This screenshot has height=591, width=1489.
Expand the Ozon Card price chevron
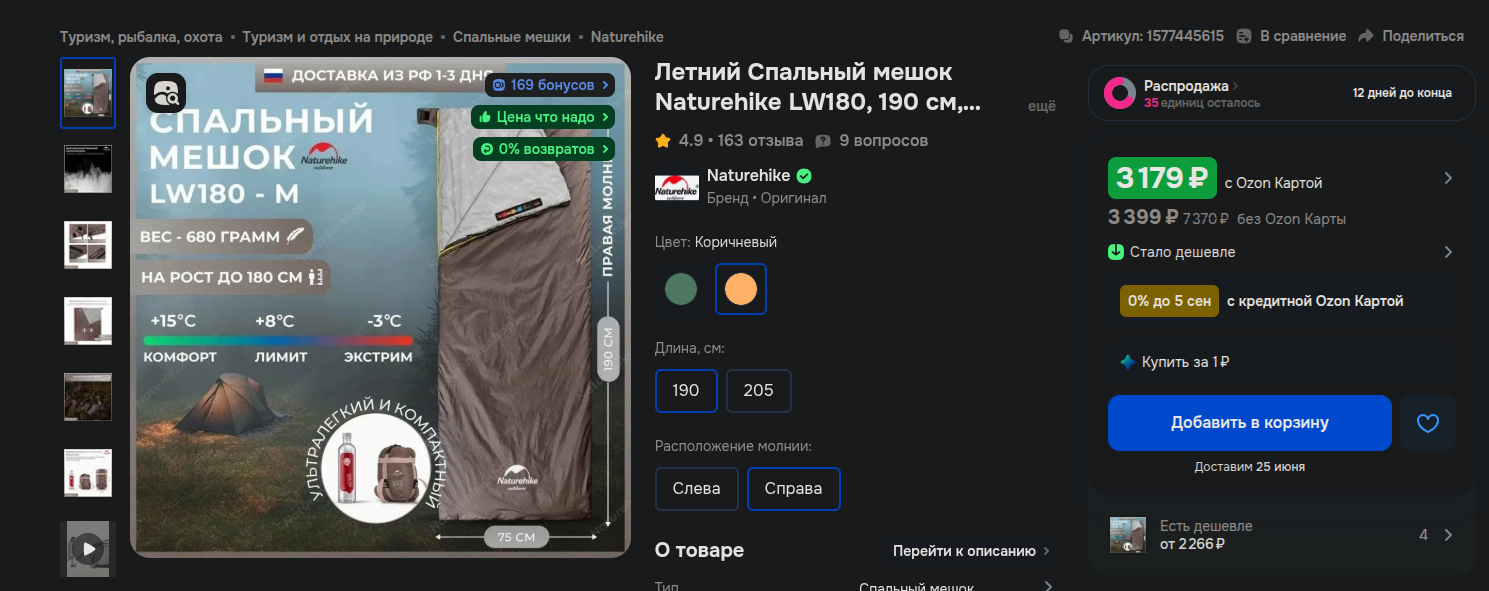tap(1448, 179)
